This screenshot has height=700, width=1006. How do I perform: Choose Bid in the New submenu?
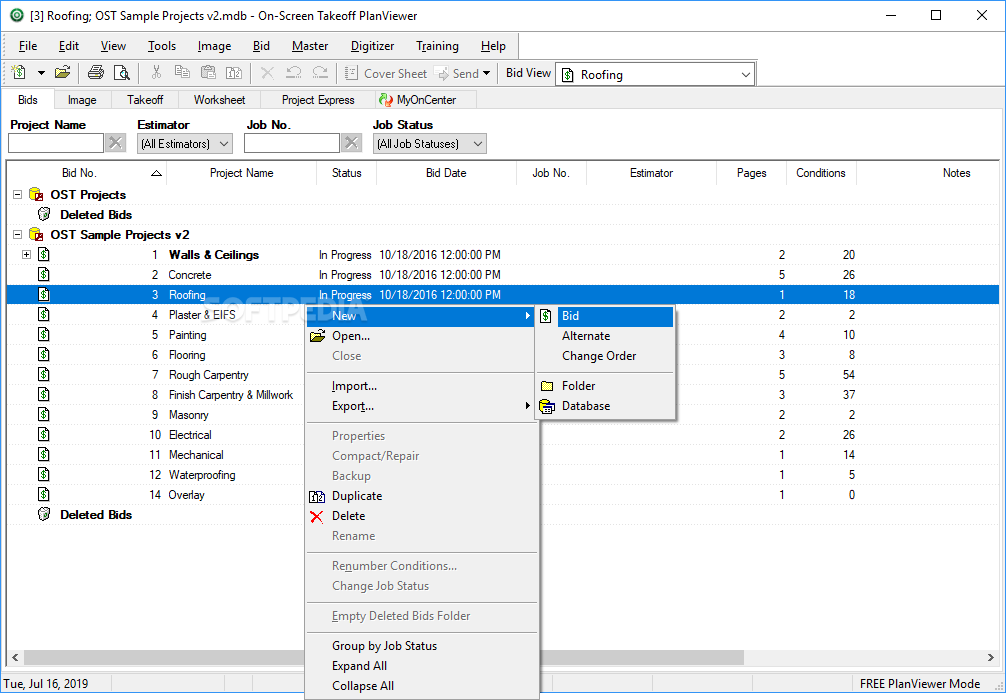coord(605,316)
